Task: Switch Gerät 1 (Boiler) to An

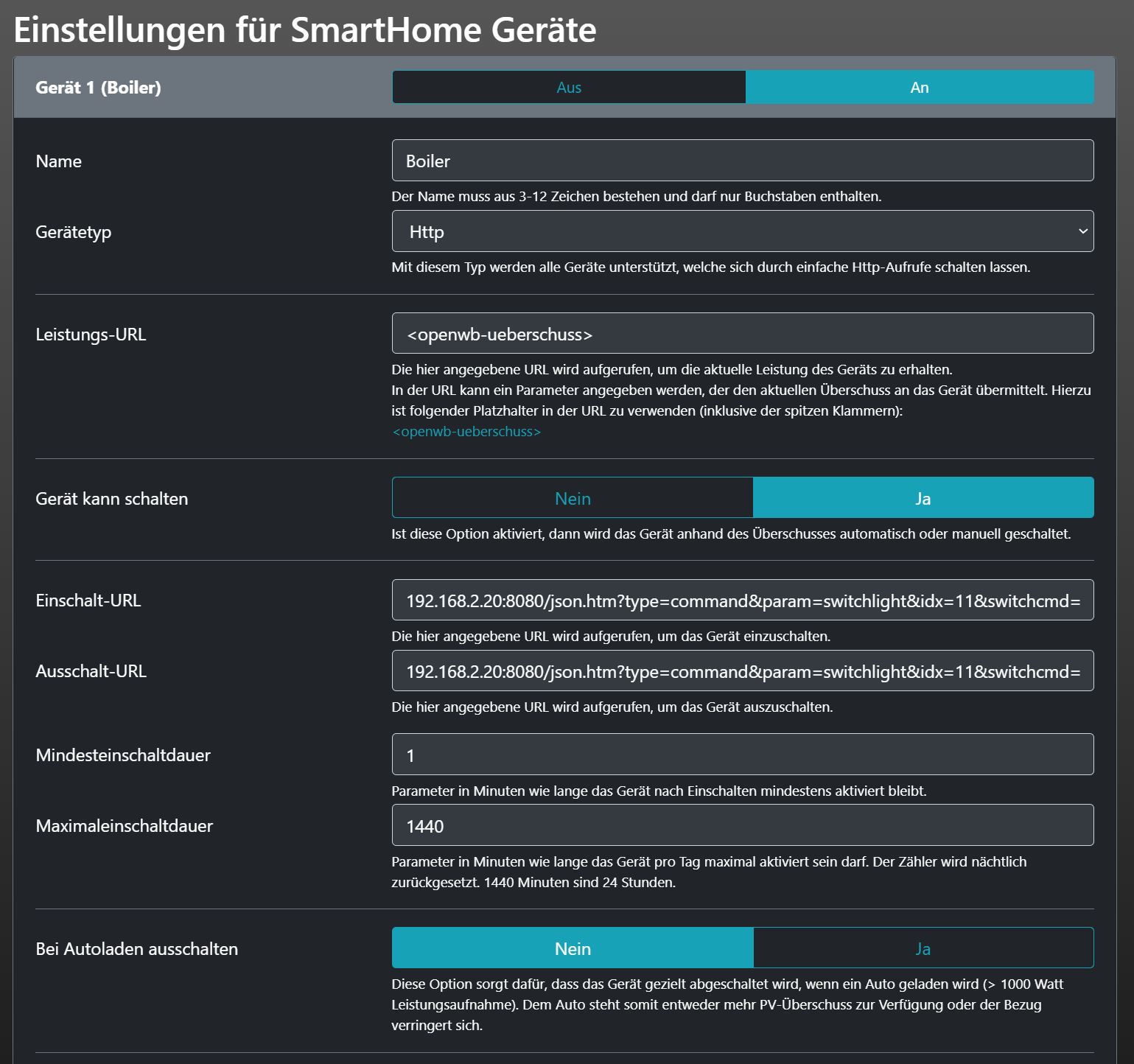Action: tap(919, 87)
